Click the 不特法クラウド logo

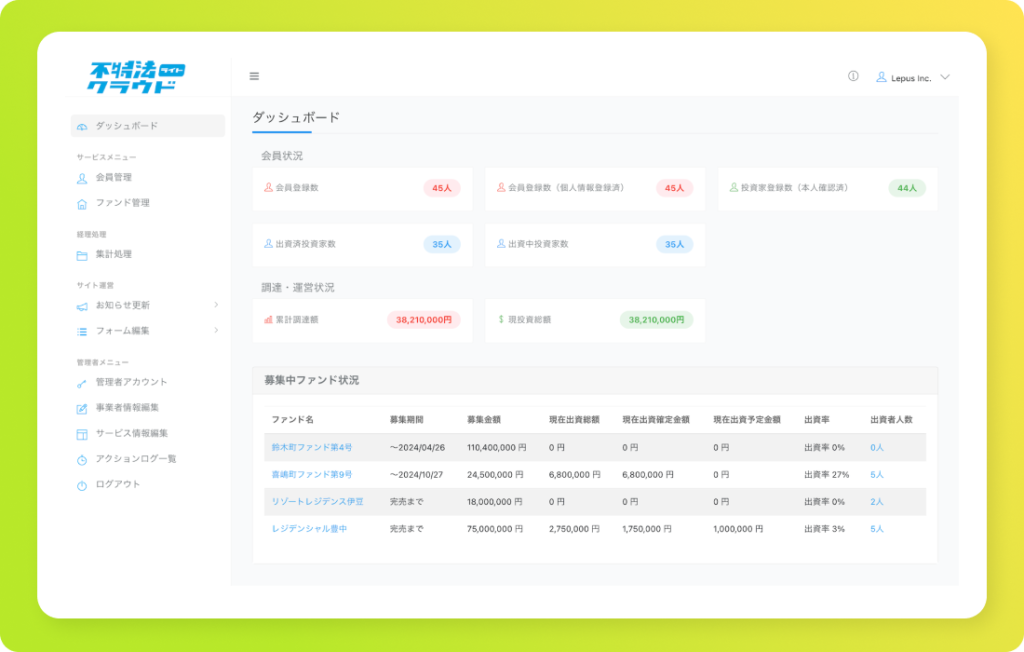(136, 77)
